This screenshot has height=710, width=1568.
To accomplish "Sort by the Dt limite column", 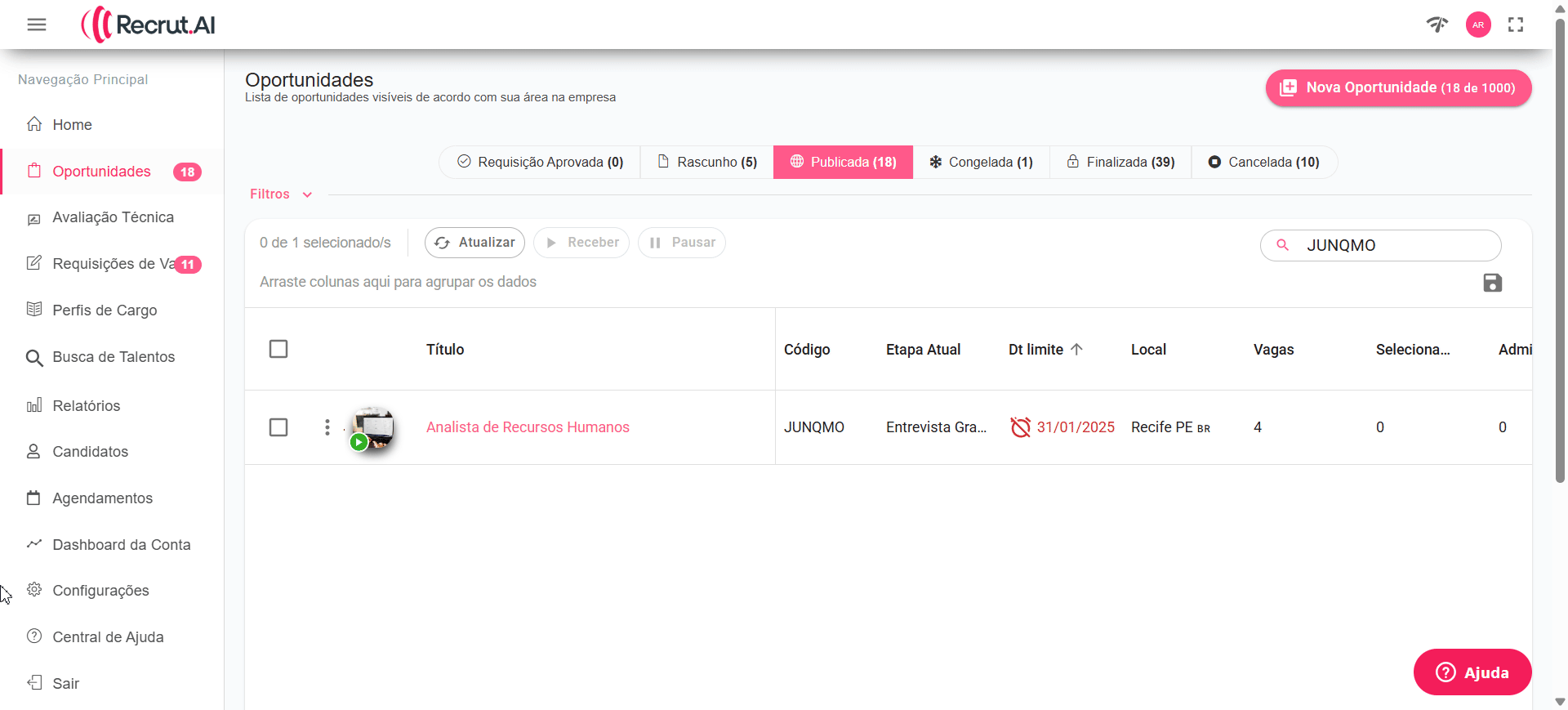I will pos(1036,350).
